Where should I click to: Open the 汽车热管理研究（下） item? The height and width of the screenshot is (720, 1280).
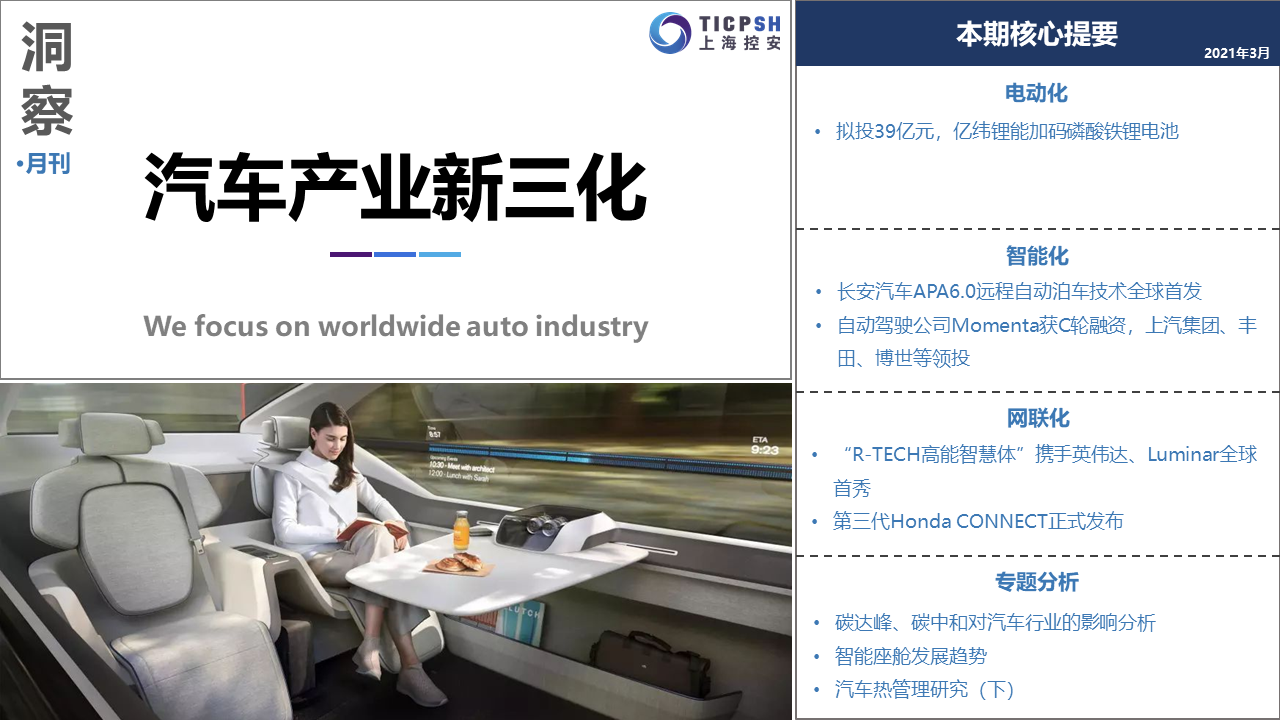click(925, 689)
